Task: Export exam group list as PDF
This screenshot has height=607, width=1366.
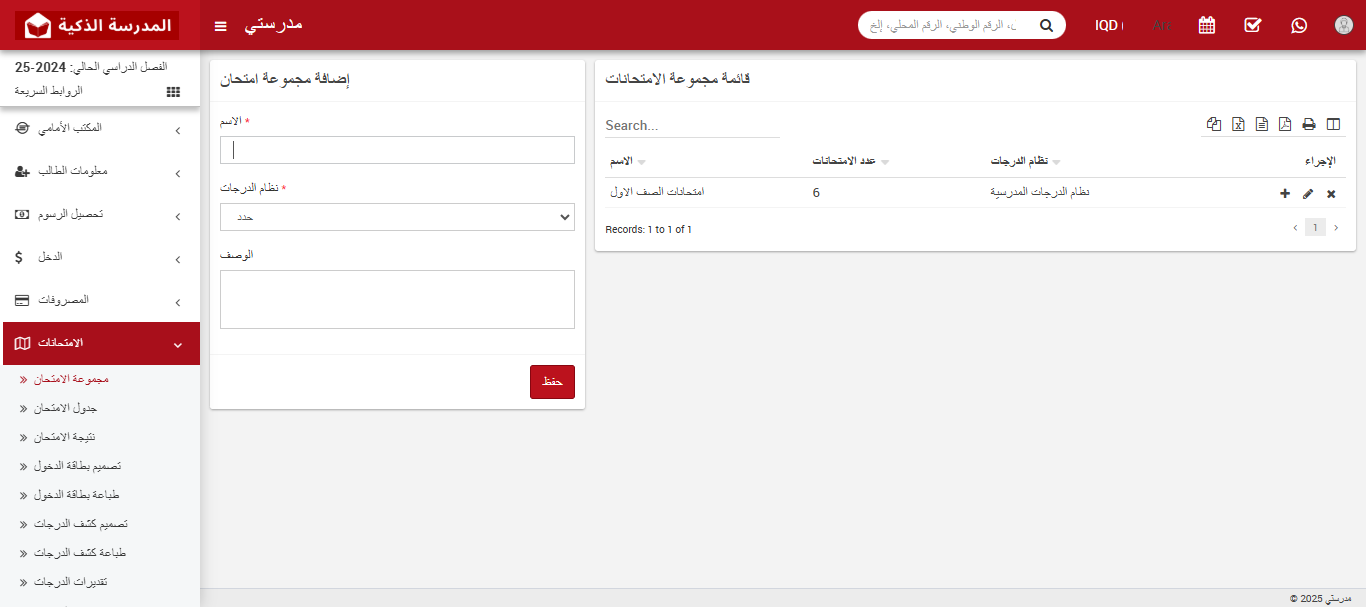Action: pyautogui.click(x=1285, y=125)
